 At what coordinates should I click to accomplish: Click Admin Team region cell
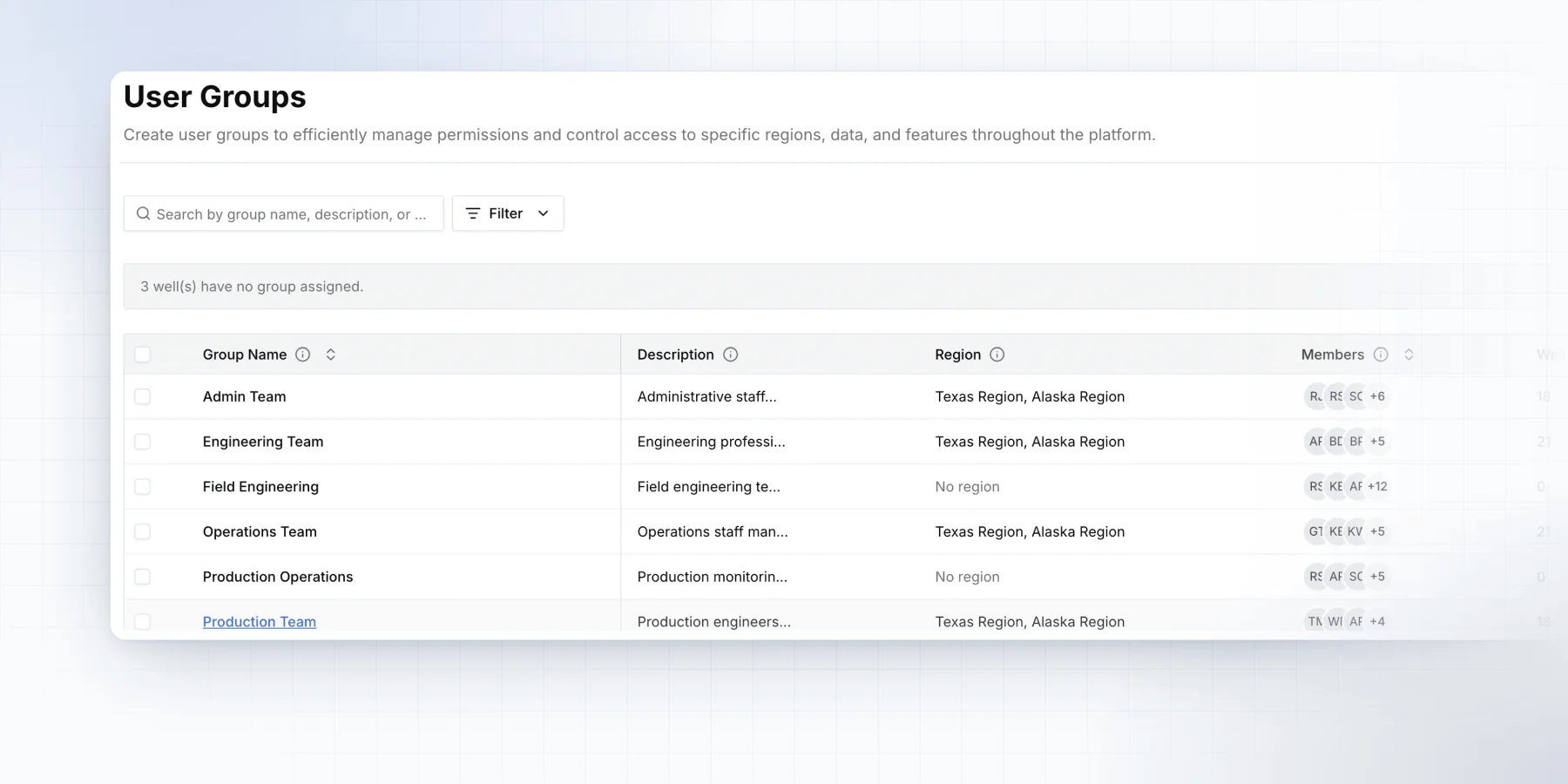1030,396
